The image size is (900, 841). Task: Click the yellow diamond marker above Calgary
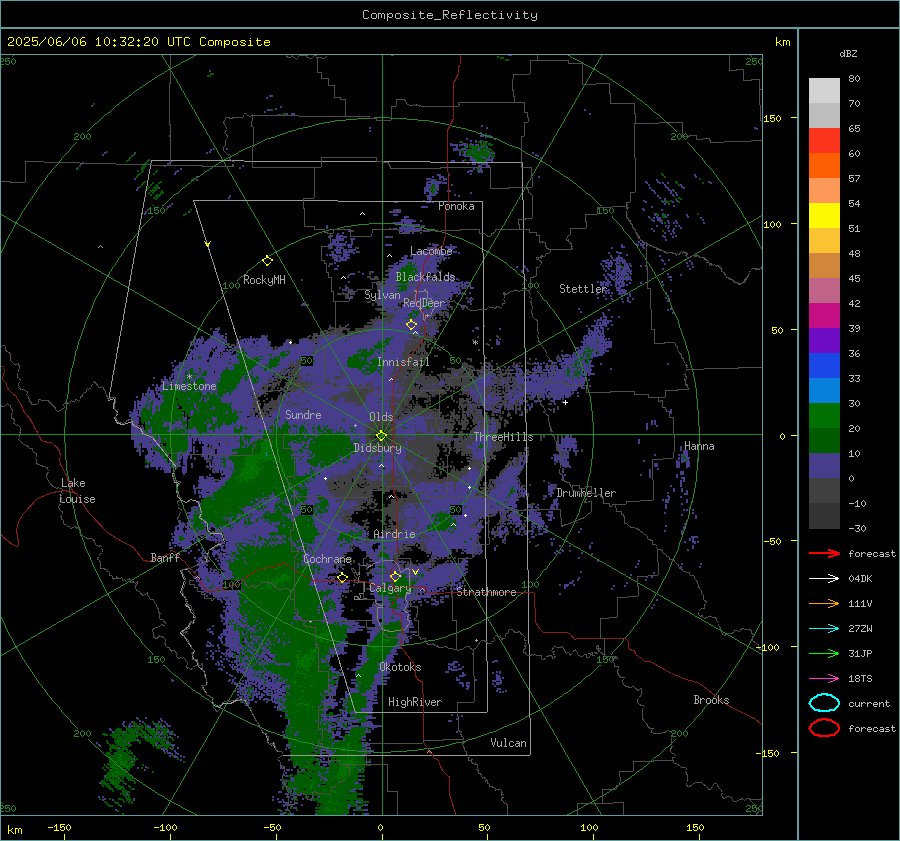pyautogui.click(x=395, y=576)
